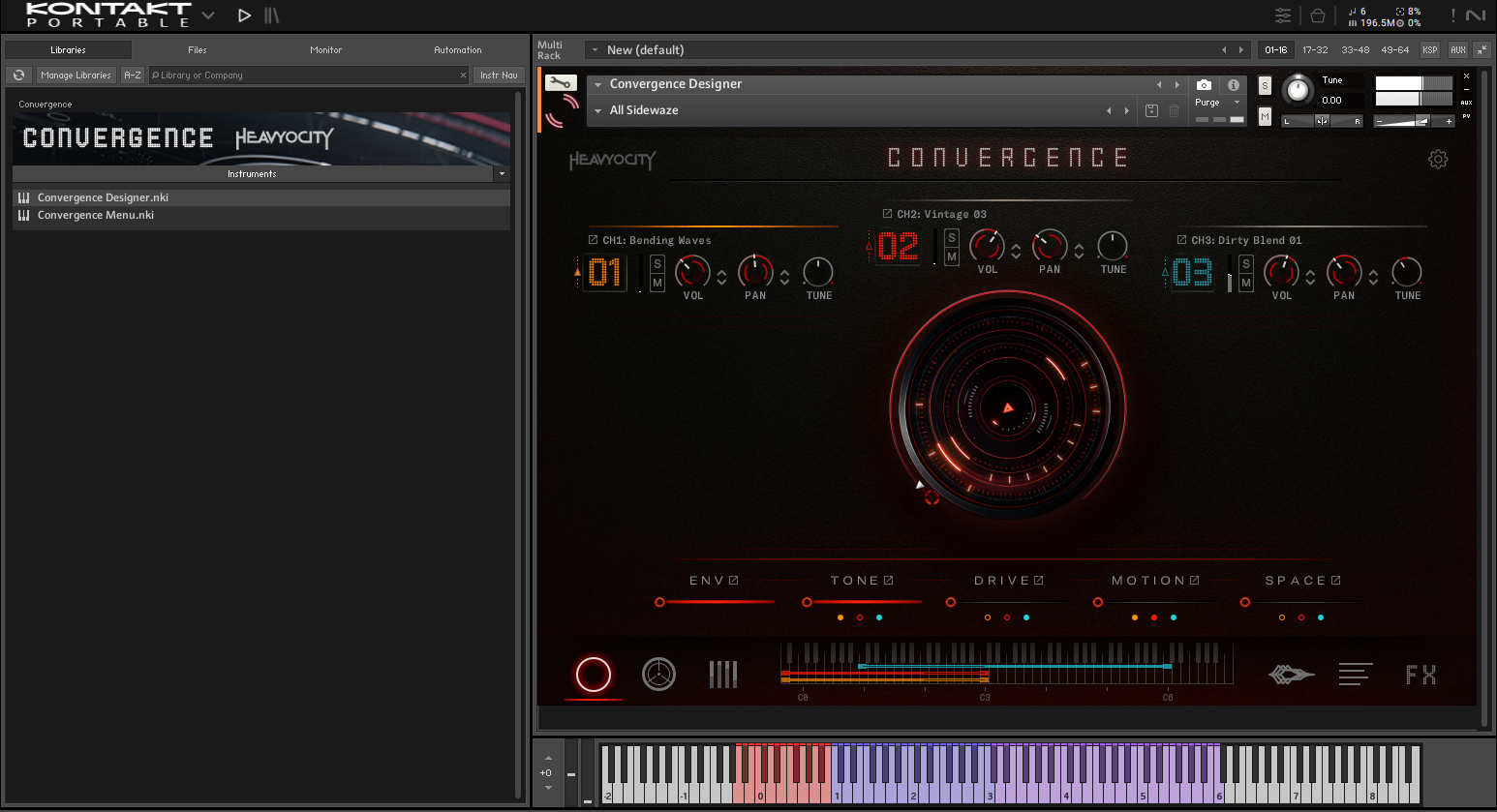The height and width of the screenshot is (812, 1497).
Task: Click the Manage Libraries button
Action: click(x=76, y=75)
